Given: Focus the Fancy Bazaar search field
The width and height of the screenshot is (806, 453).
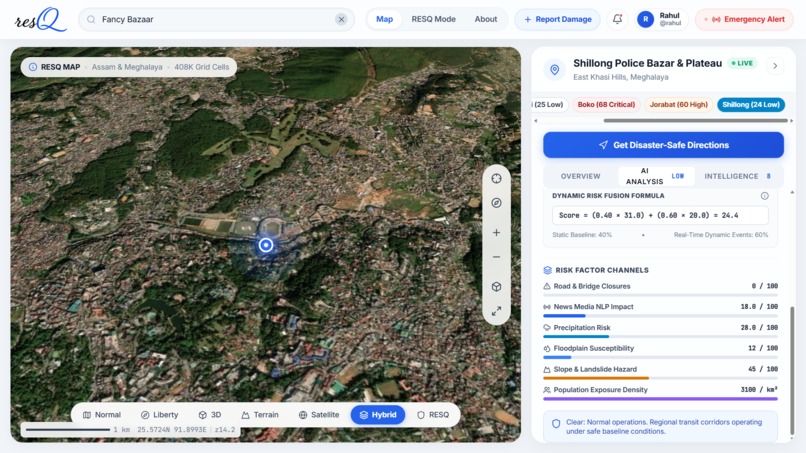Looking at the screenshot, I should tap(216, 20).
